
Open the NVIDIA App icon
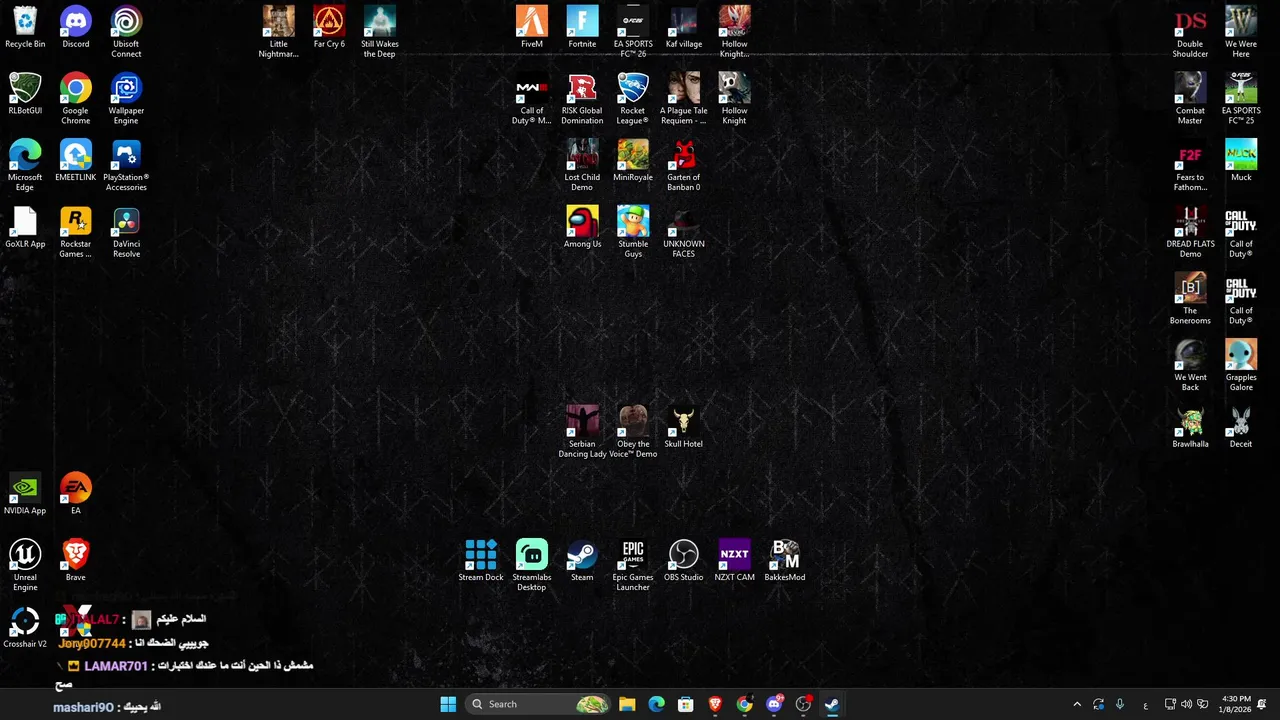pyautogui.click(x=25, y=494)
